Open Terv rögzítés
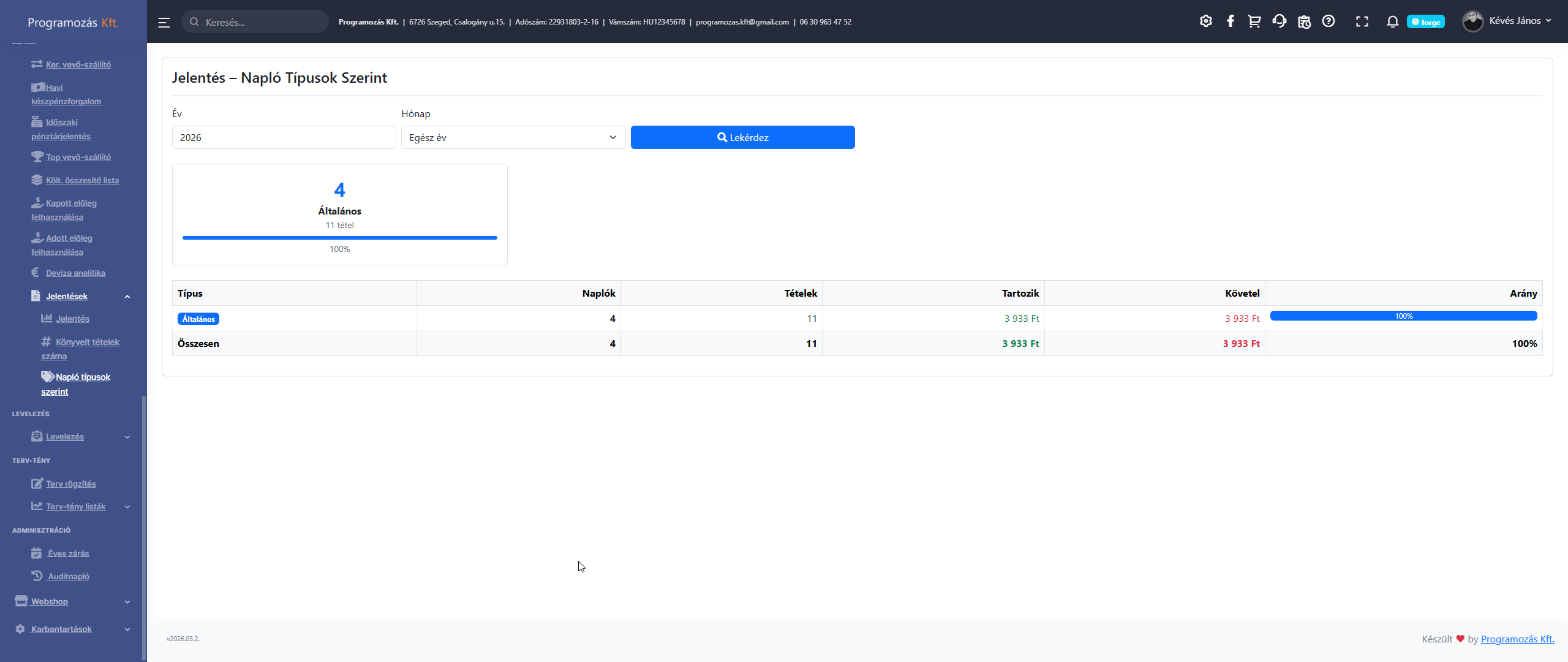This screenshot has height=662, width=1568. click(x=70, y=484)
